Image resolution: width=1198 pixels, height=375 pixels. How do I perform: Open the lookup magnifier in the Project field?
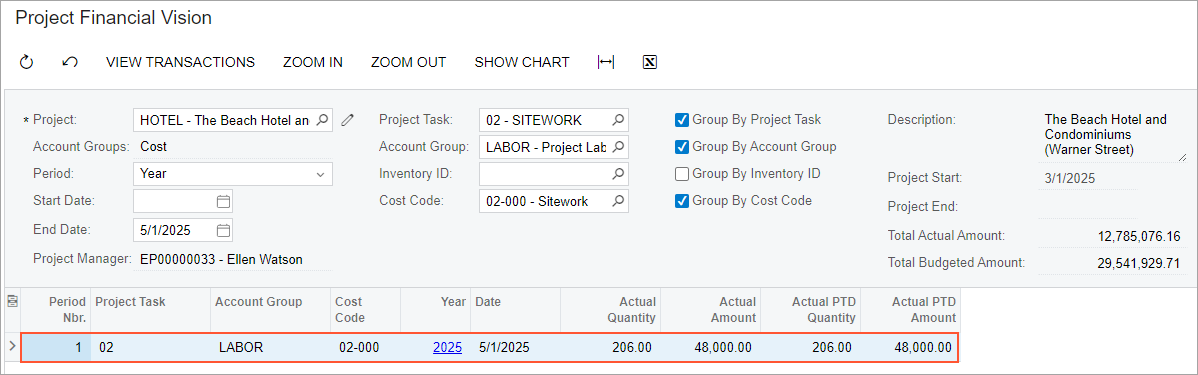click(322, 119)
